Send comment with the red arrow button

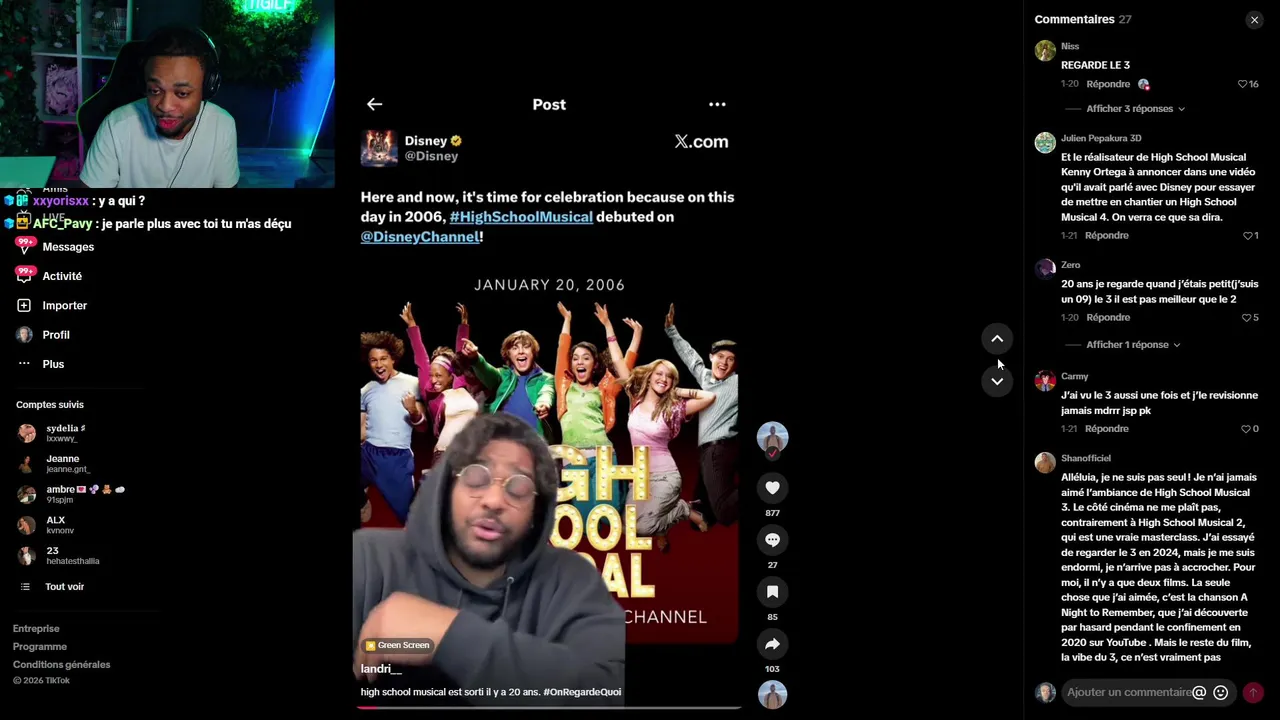click(x=1253, y=692)
